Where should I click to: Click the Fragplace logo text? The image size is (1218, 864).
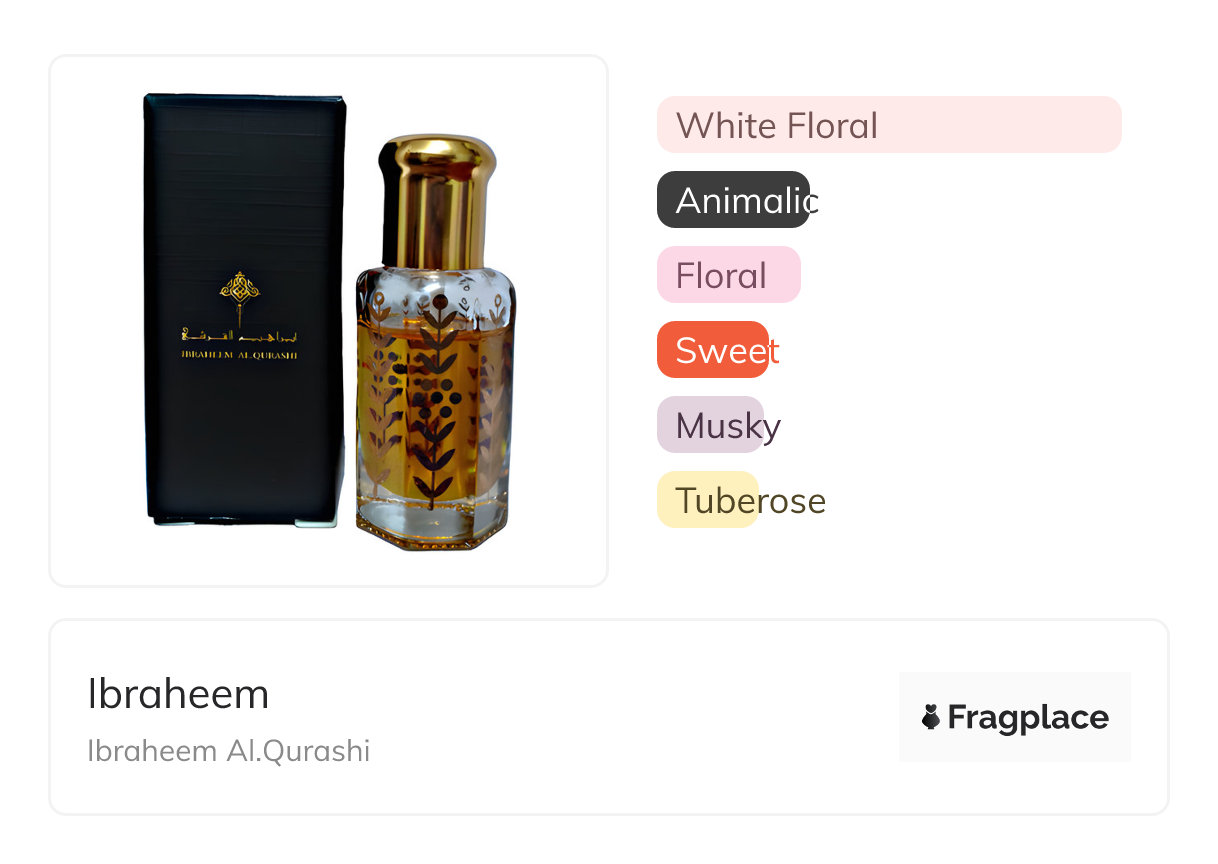pyautogui.click(x=1028, y=718)
